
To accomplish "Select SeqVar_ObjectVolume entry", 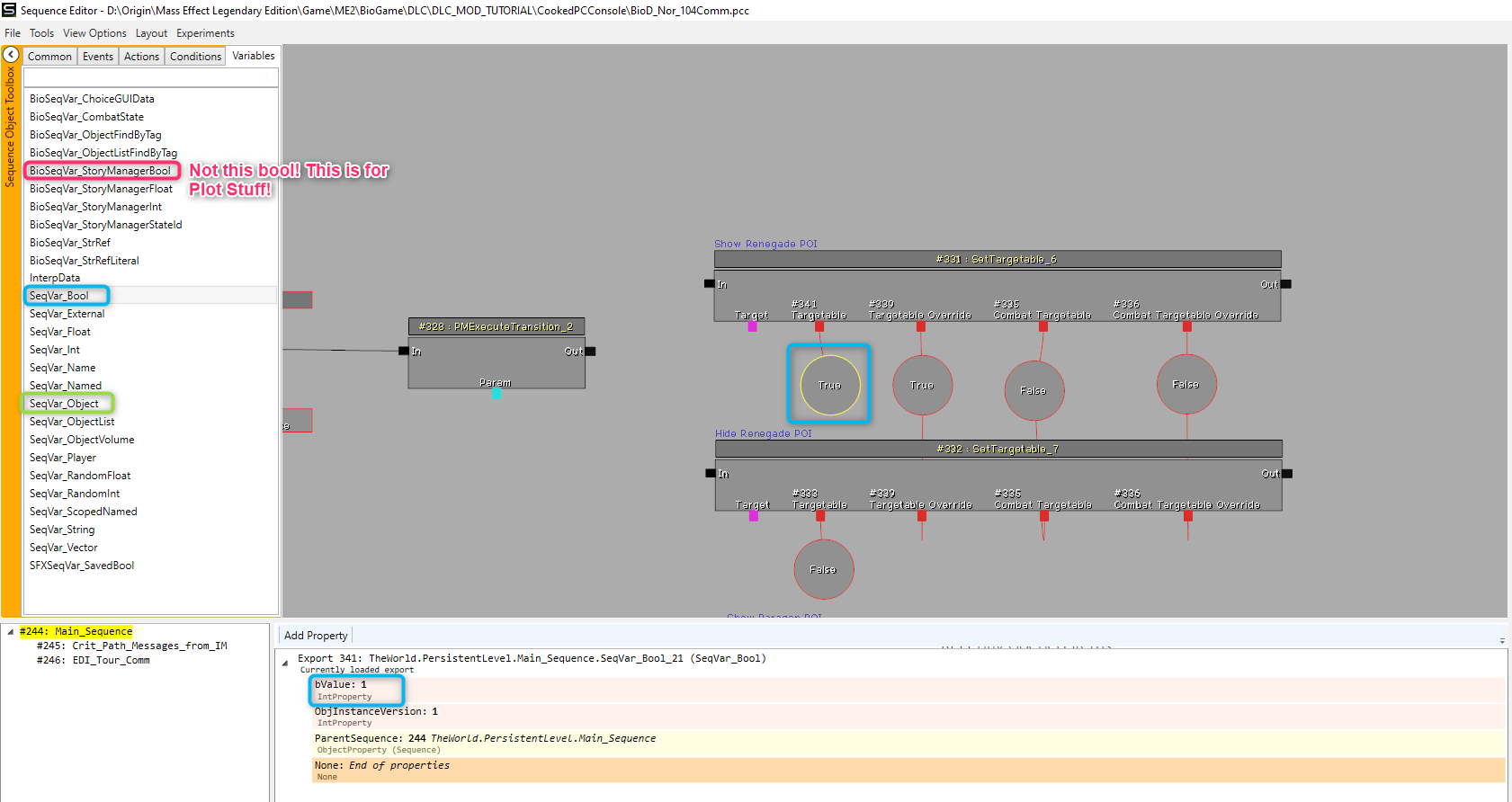I will (82, 440).
